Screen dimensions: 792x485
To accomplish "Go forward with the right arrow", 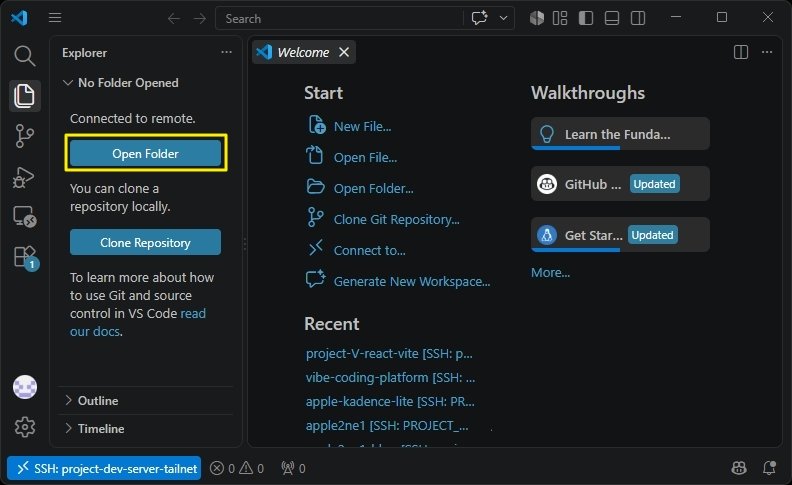I will point(200,19).
